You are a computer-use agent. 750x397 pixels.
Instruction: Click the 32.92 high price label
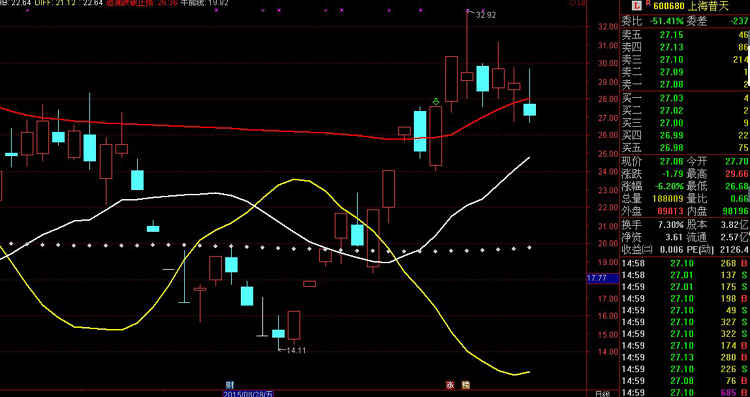[x=486, y=15]
